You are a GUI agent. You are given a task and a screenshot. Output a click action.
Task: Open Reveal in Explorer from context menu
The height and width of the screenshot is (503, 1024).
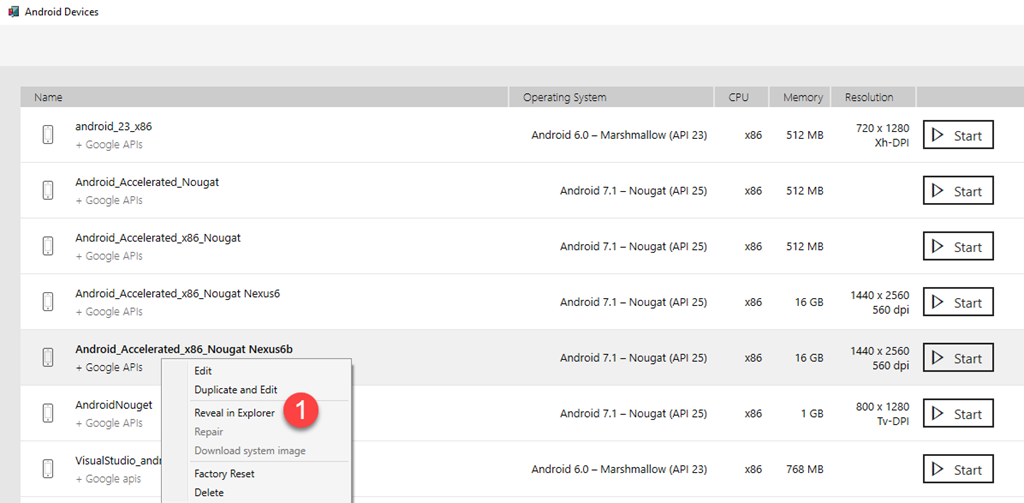click(x=234, y=413)
